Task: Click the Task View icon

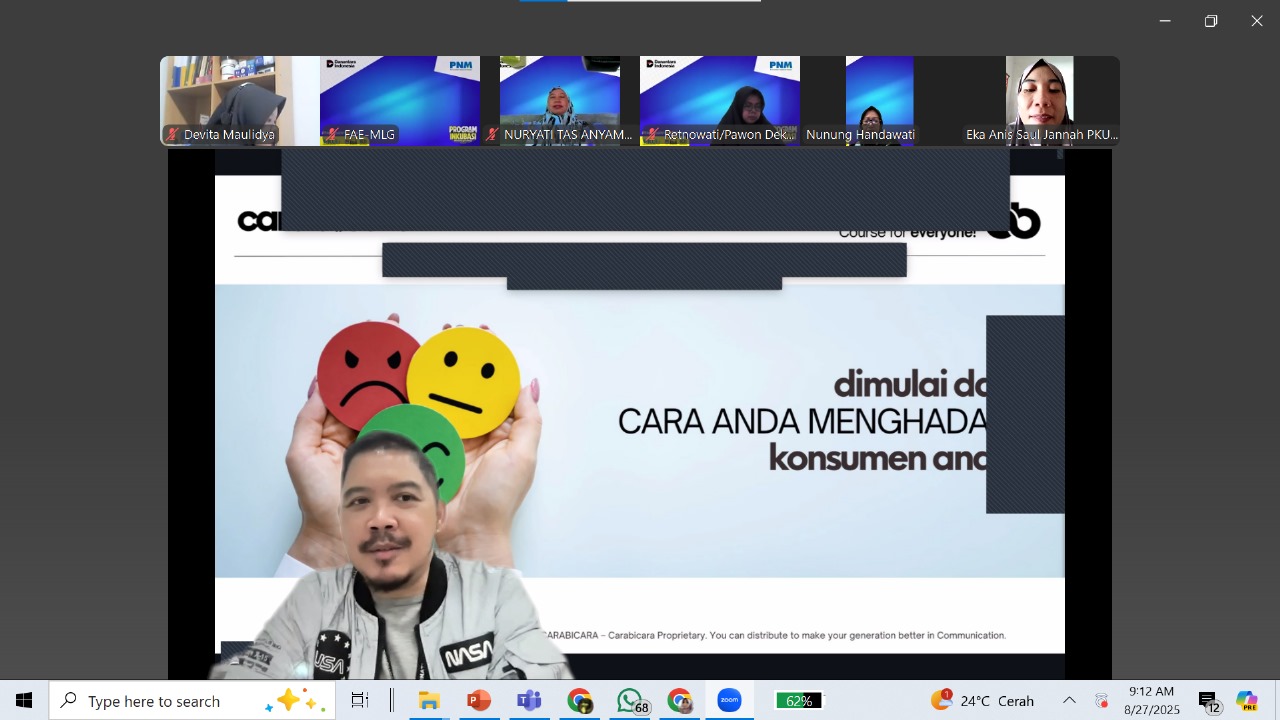Action: pos(360,701)
